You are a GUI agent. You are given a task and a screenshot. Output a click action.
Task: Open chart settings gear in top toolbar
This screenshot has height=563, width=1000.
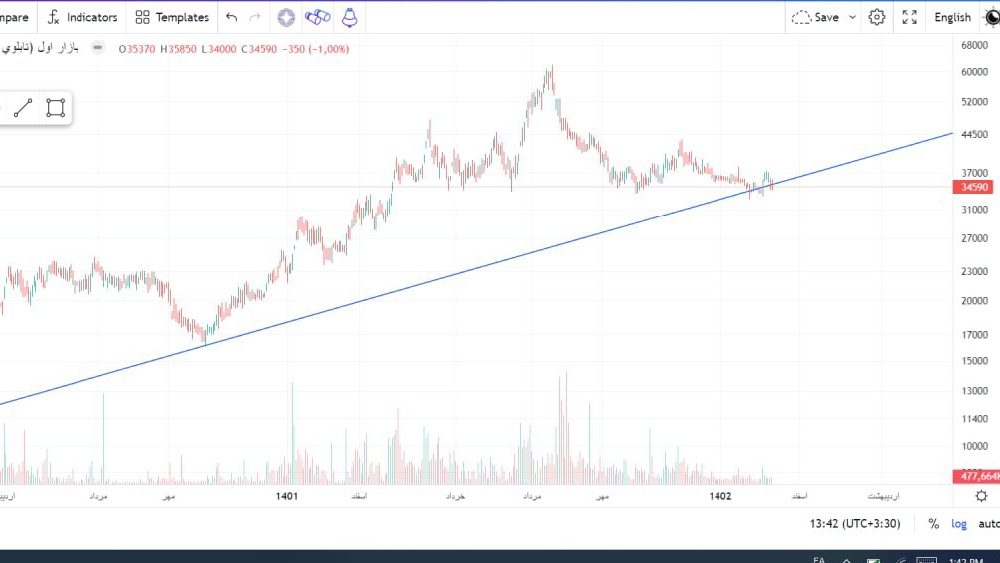pyautogui.click(x=877, y=17)
